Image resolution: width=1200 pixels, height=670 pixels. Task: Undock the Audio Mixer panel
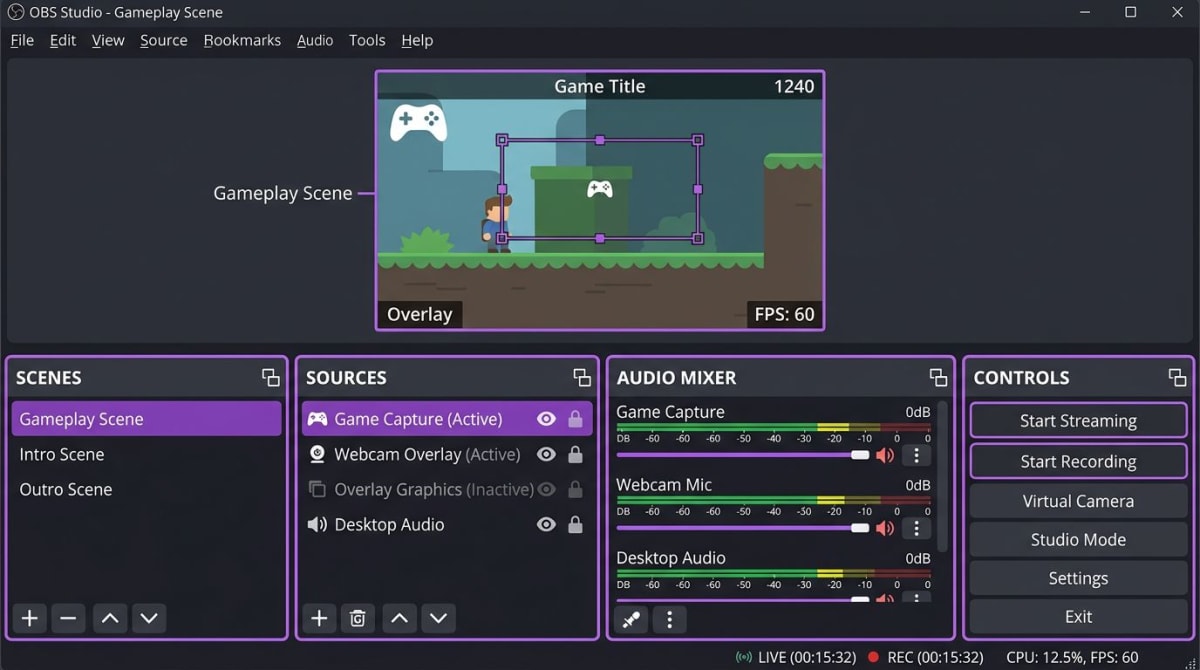click(938, 377)
